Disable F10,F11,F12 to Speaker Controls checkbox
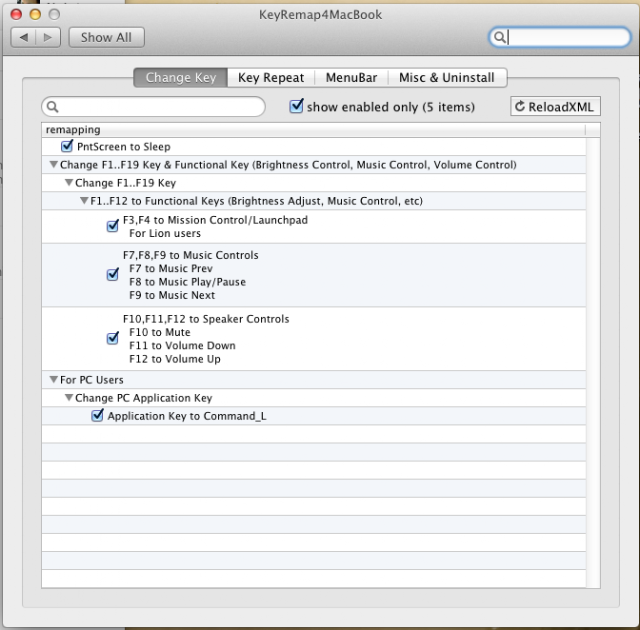This screenshot has width=640, height=630. 113,338
